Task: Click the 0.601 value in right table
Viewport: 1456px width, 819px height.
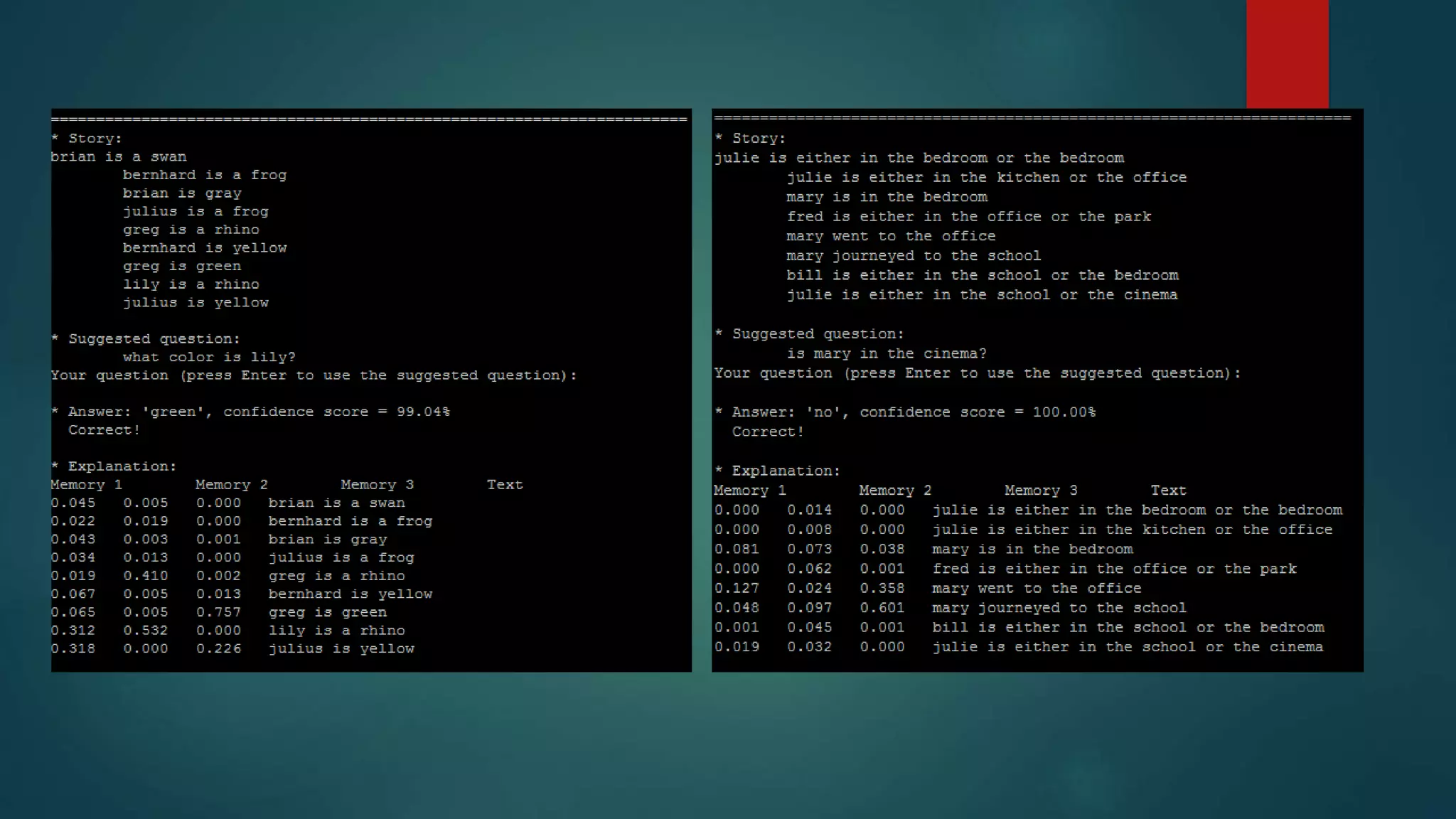Action: (882, 608)
